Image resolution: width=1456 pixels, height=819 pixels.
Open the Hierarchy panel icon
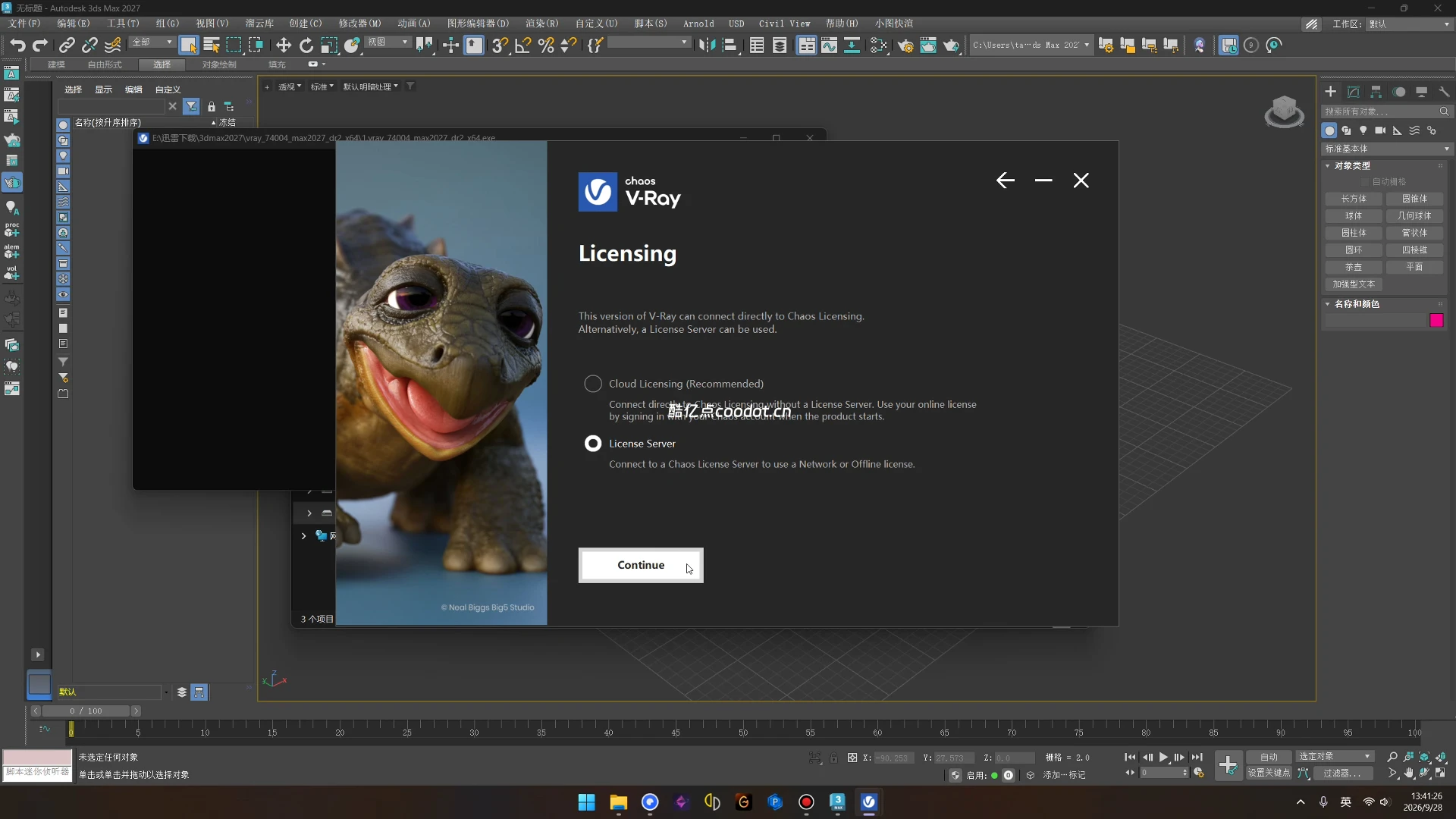(1376, 92)
